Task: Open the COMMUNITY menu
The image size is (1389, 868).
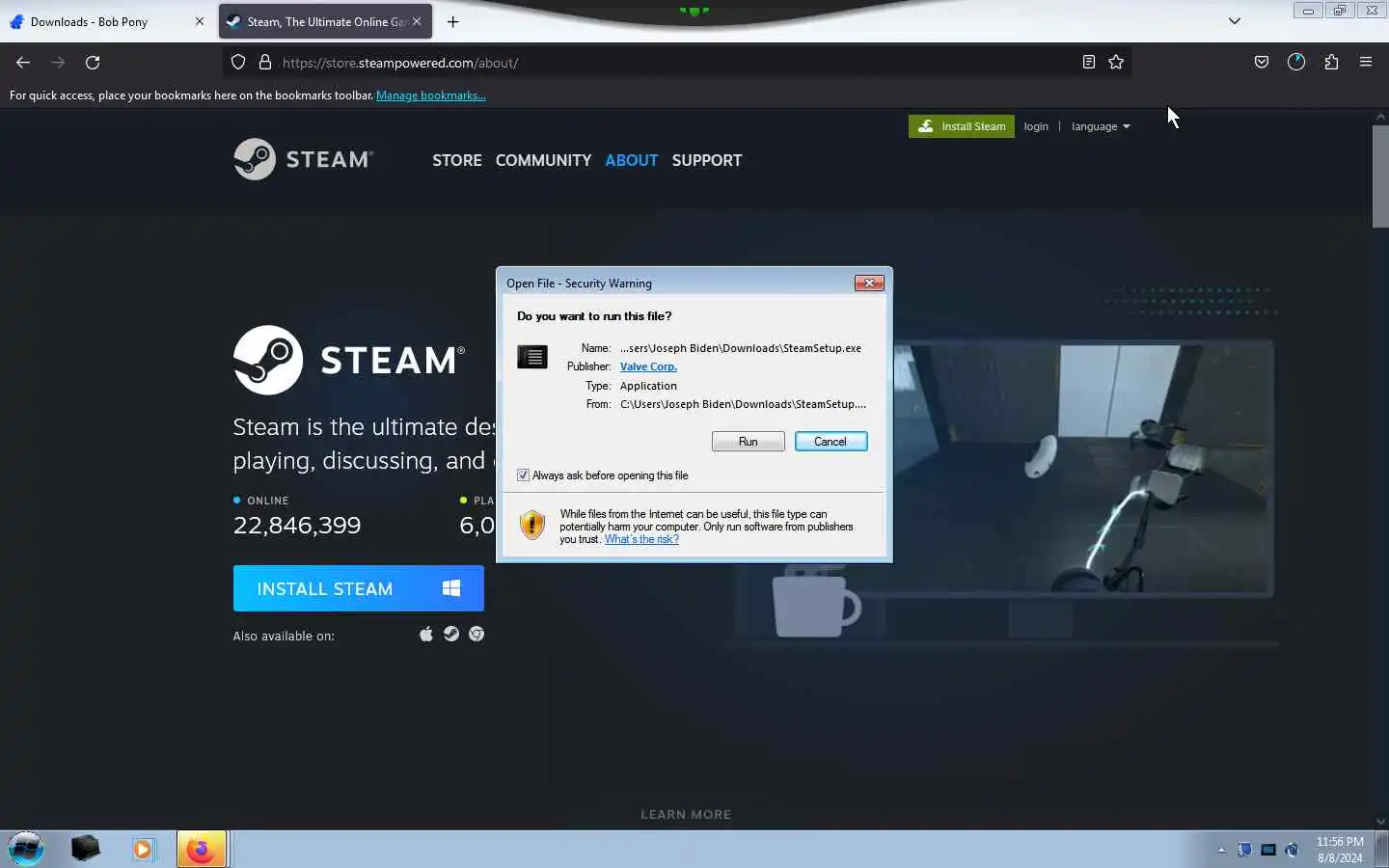Action: click(543, 160)
